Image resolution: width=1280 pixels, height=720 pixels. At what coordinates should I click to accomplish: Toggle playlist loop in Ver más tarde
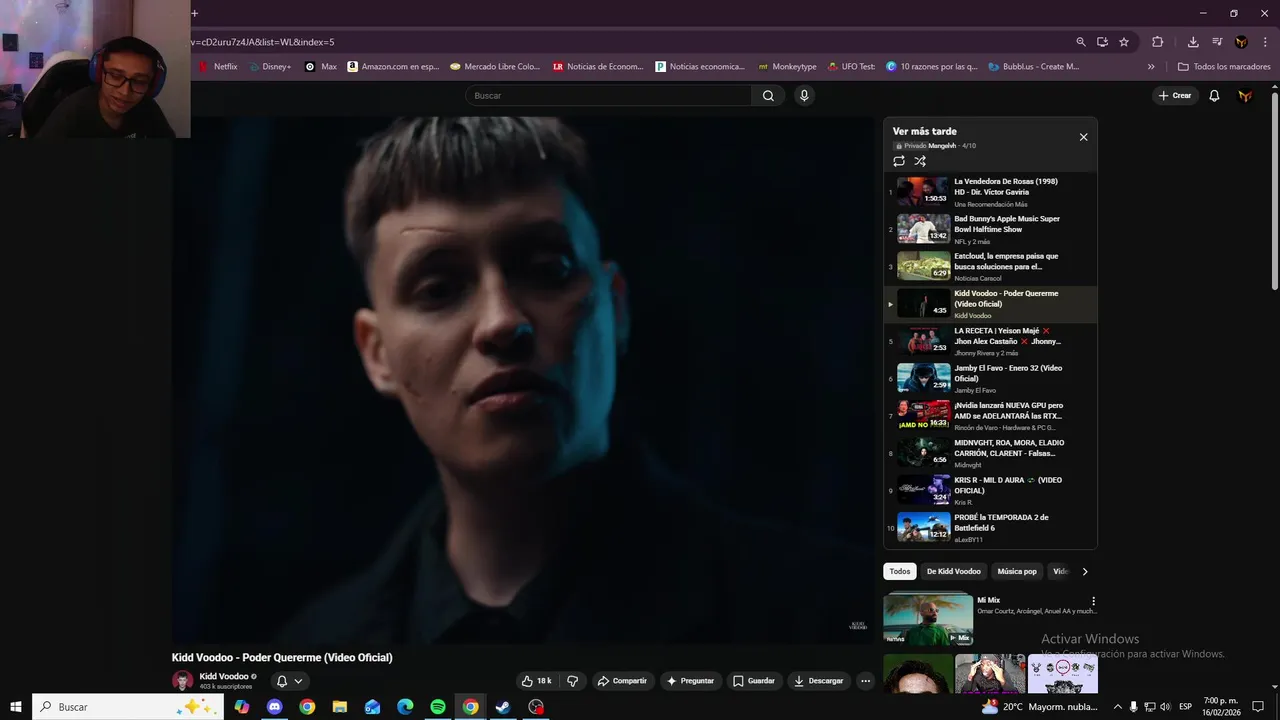(899, 161)
